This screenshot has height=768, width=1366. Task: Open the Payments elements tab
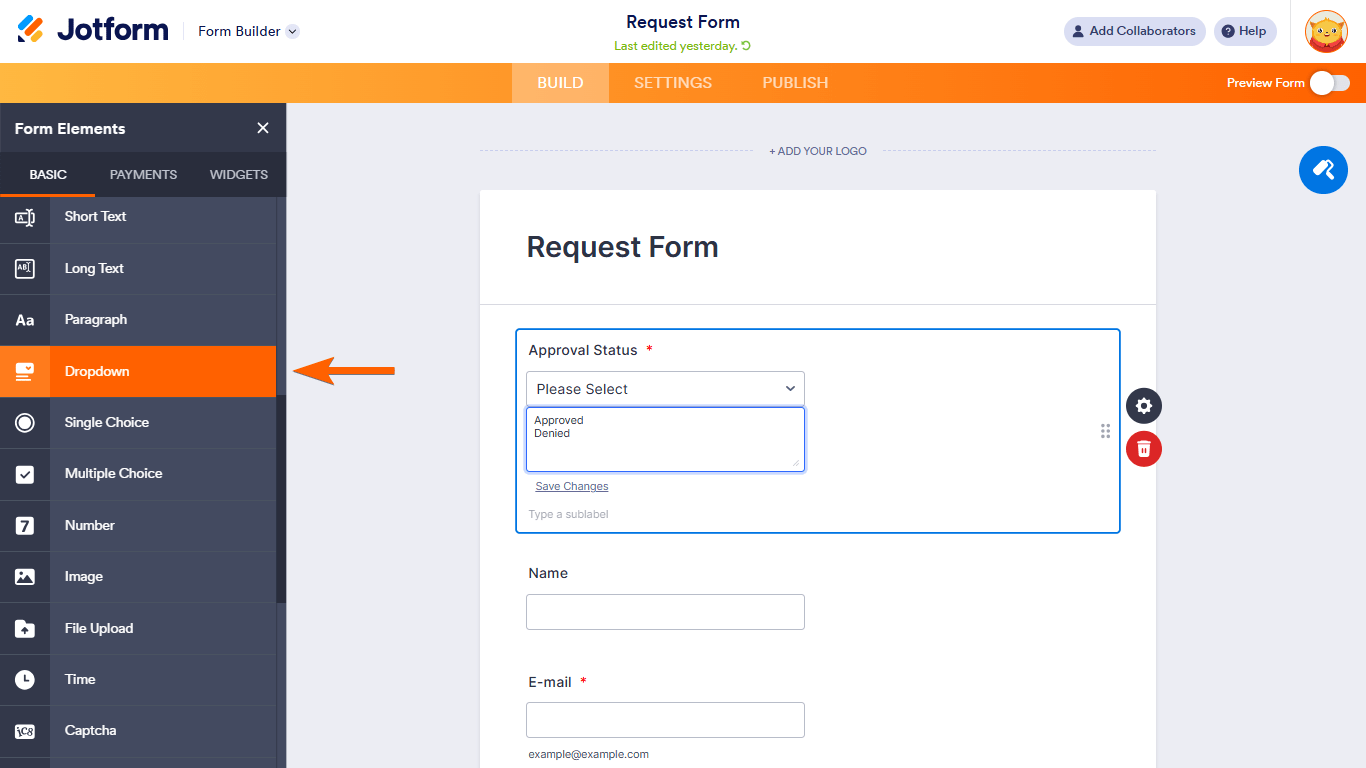tap(143, 174)
